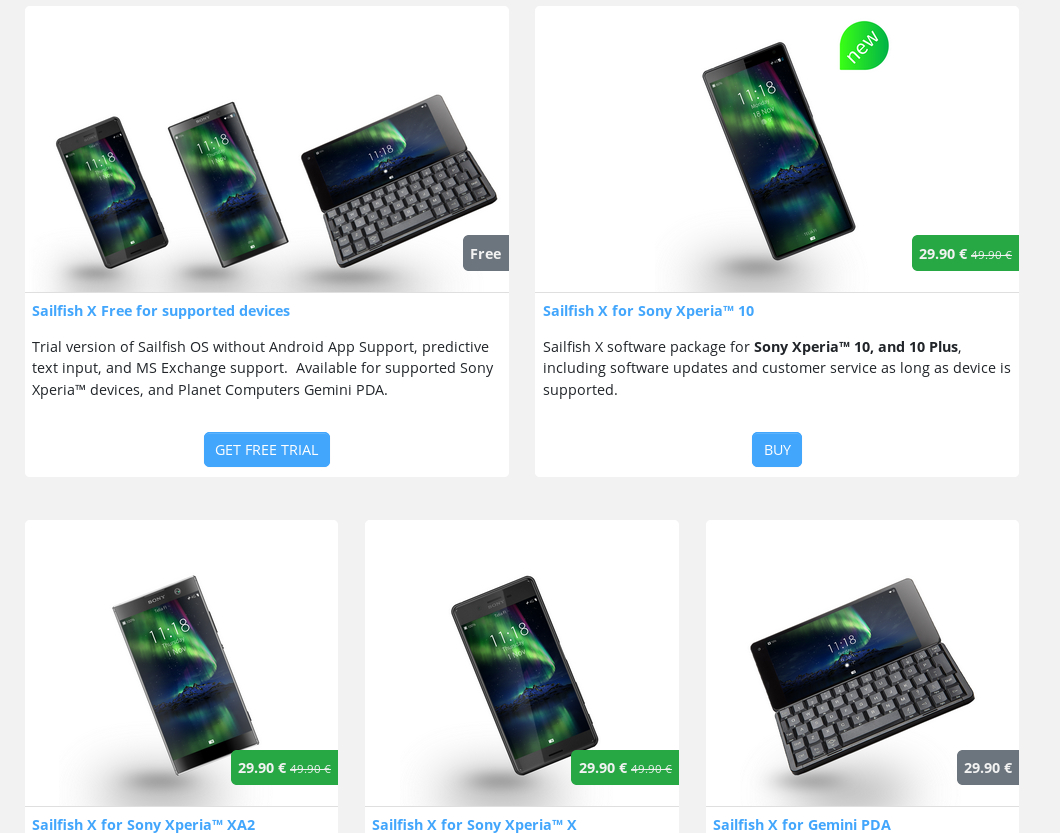Click the Sony Xperia X phone image
This screenshot has height=833, width=1060.
524,674
